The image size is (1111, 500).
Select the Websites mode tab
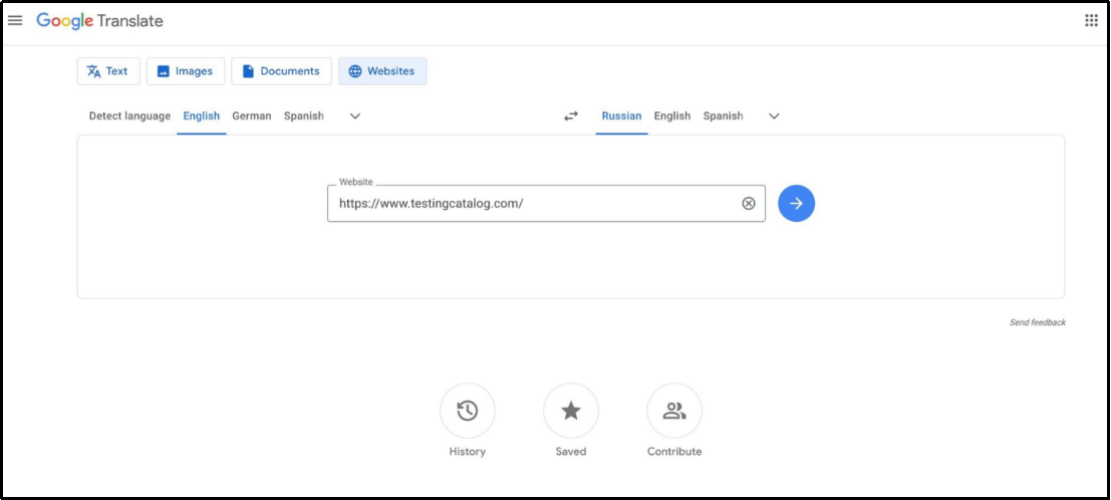[x=382, y=71]
